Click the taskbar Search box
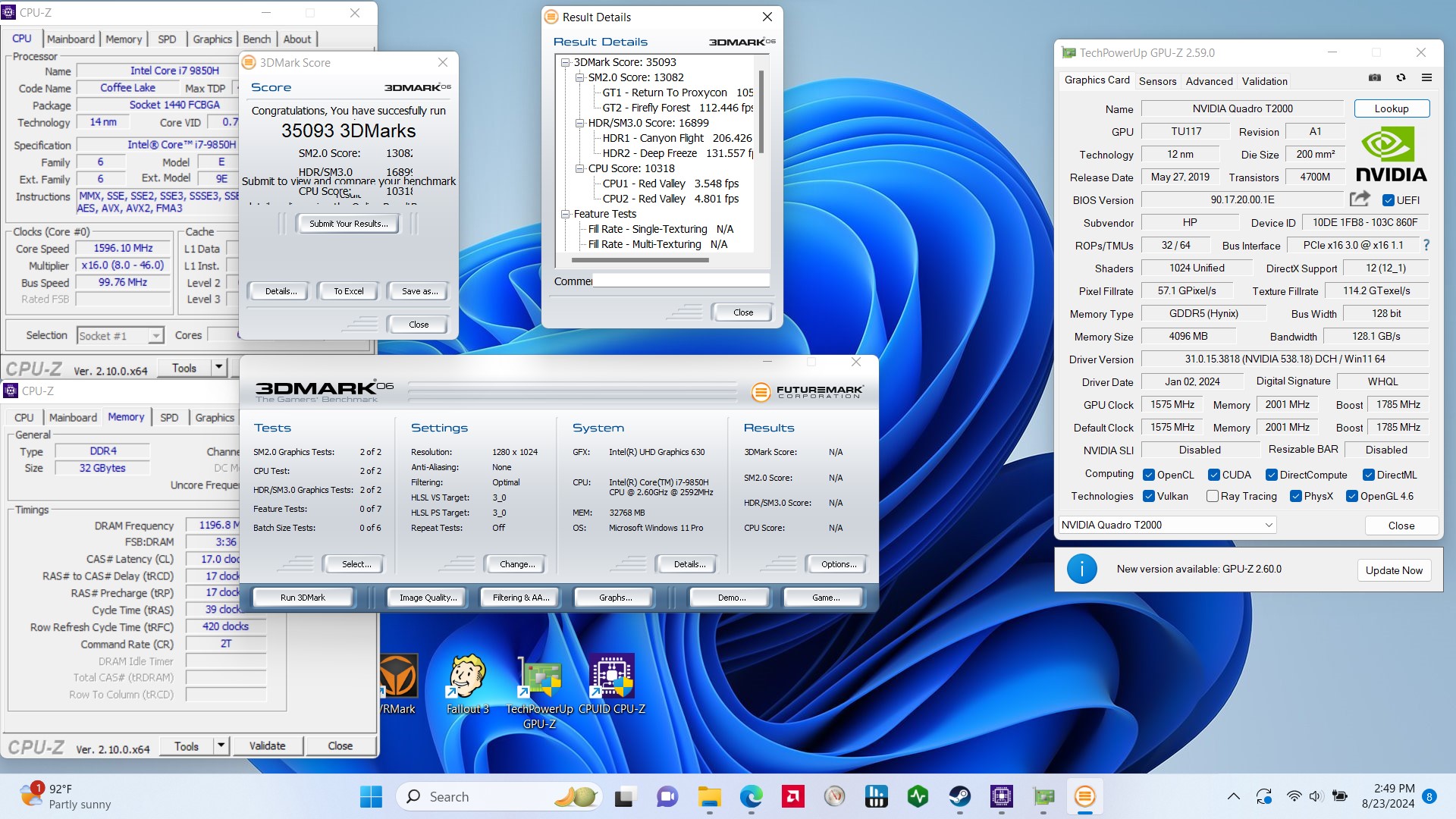This screenshot has width=1456, height=819. coord(499,796)
